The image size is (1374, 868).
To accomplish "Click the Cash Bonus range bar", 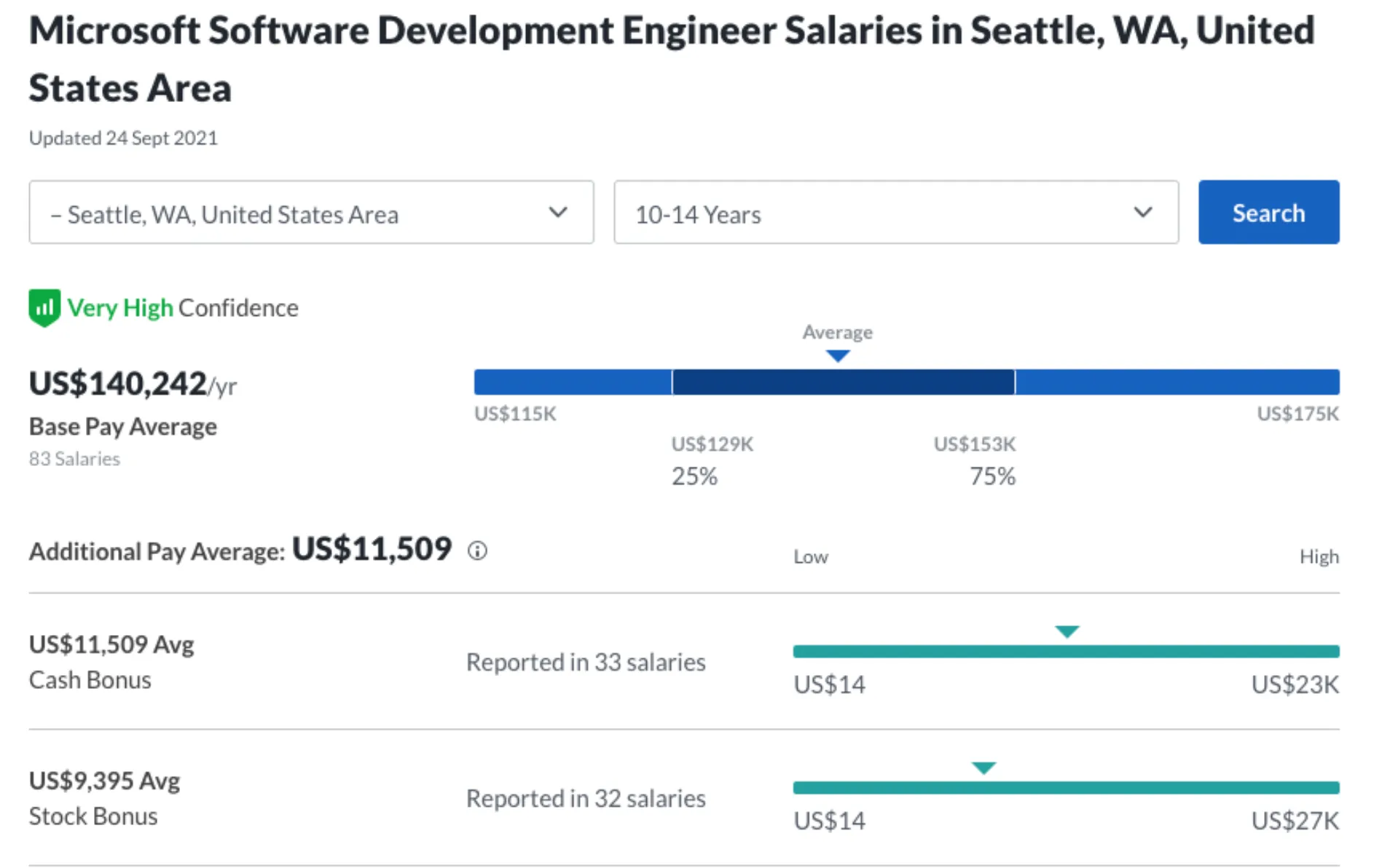I will (1066, 651).
